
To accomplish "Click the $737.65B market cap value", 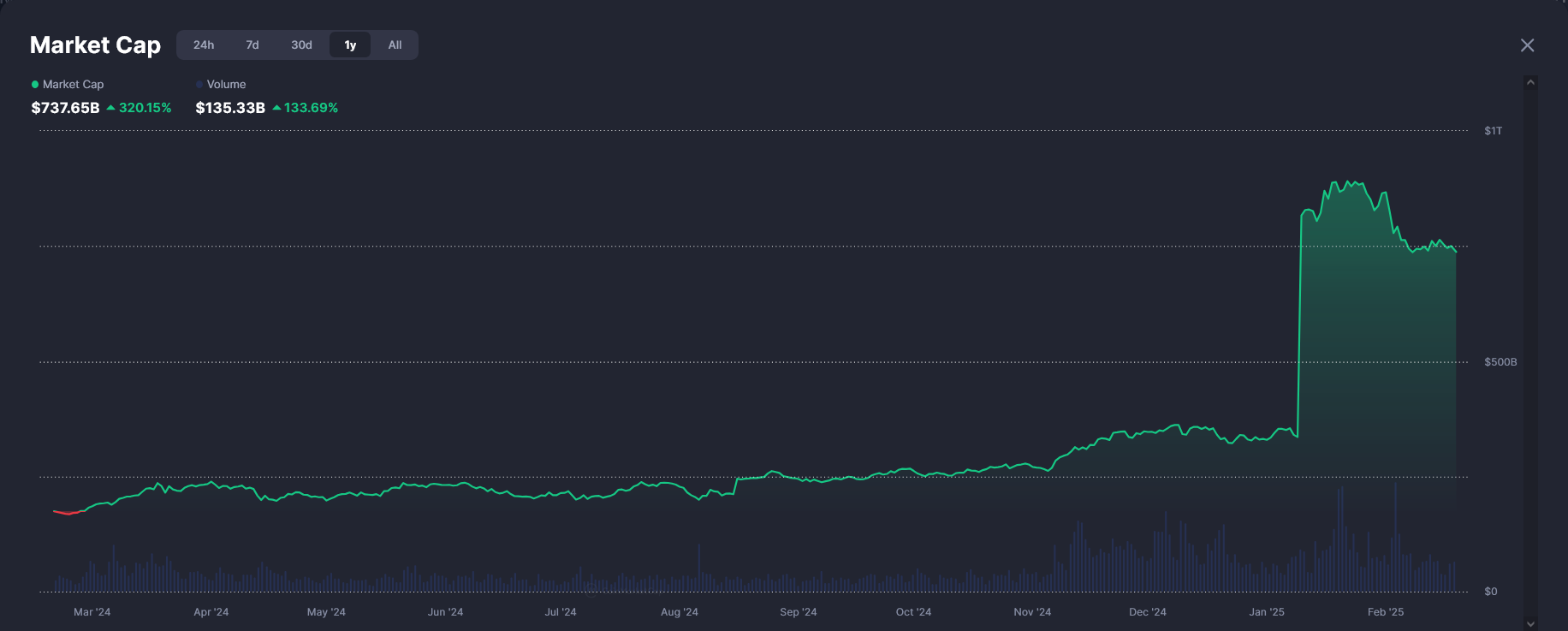I will 66,108.
